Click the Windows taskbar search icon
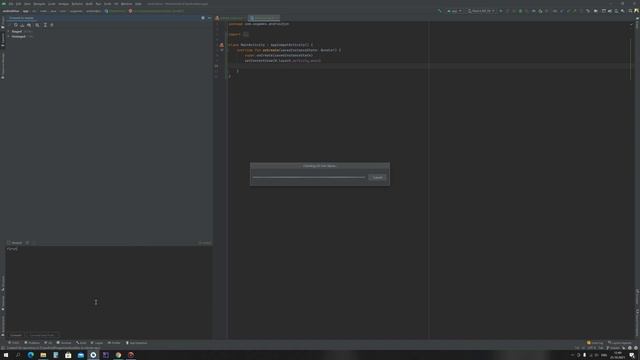 click(x=18, y=355)
